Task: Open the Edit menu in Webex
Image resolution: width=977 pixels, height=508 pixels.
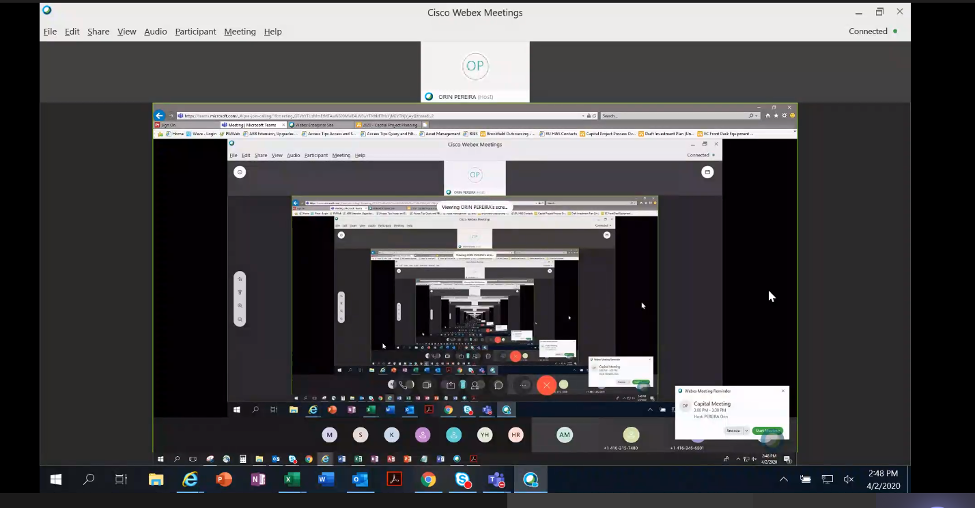Action: click(72, 32)
